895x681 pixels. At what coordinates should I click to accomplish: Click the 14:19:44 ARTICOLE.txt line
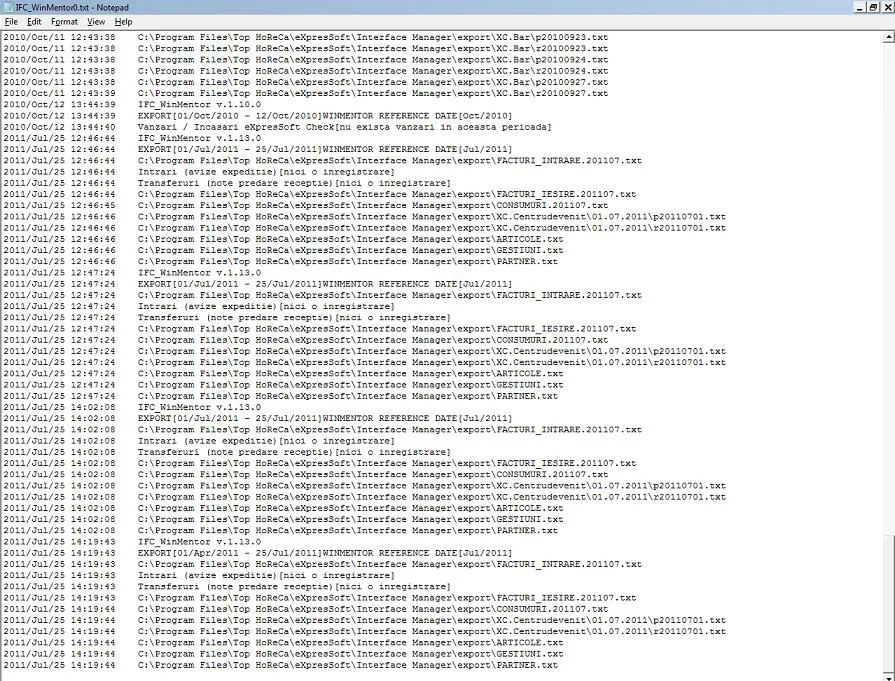tap(284, 643)
